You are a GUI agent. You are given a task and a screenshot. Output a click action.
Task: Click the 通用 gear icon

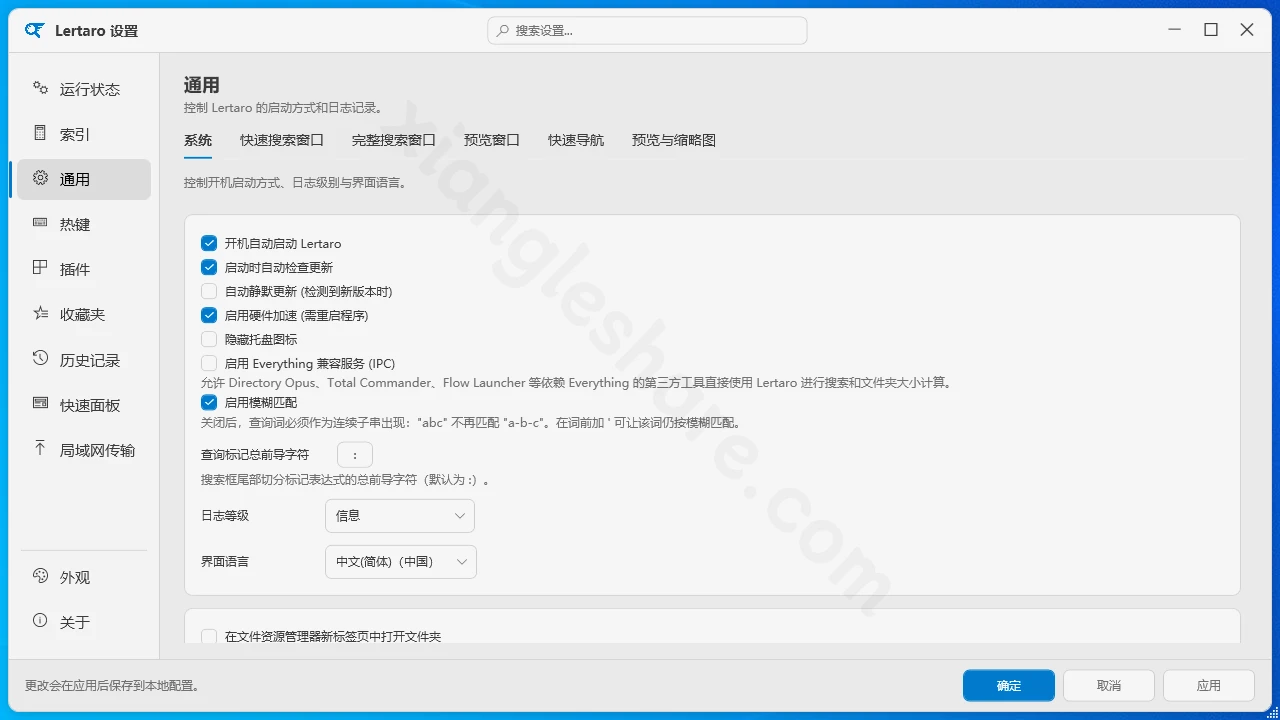40,178
